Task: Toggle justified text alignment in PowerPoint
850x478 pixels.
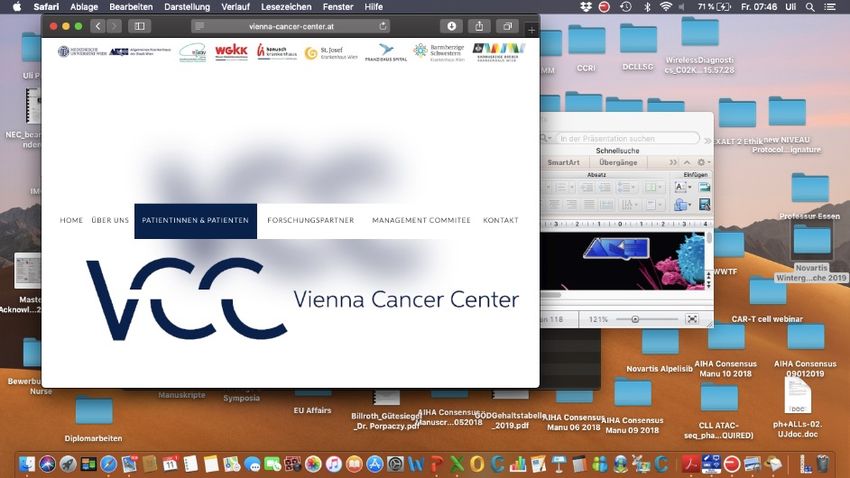Action: (x=589, y=204)
